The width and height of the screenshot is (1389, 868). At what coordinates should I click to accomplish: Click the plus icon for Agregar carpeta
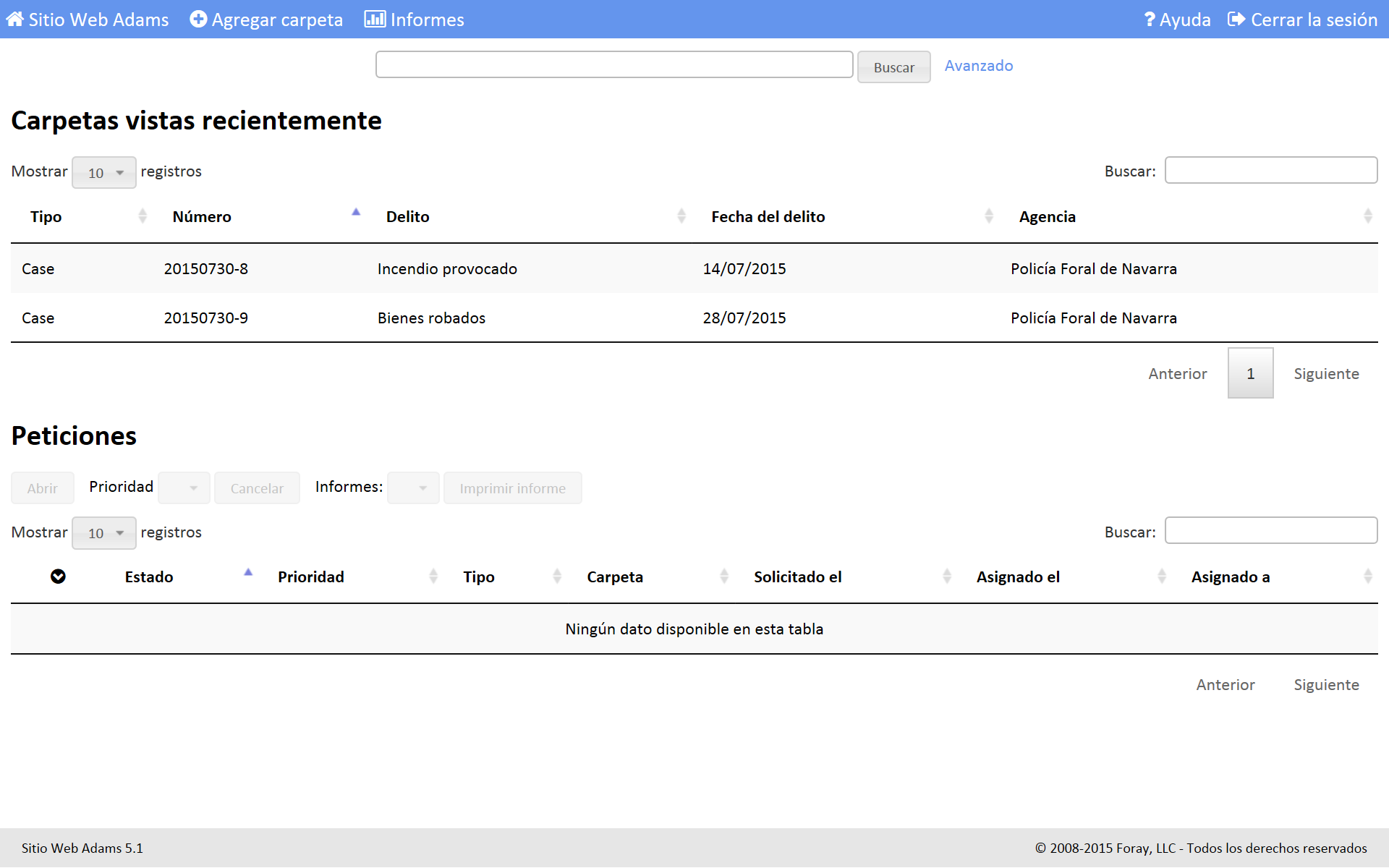click(198, 20)
